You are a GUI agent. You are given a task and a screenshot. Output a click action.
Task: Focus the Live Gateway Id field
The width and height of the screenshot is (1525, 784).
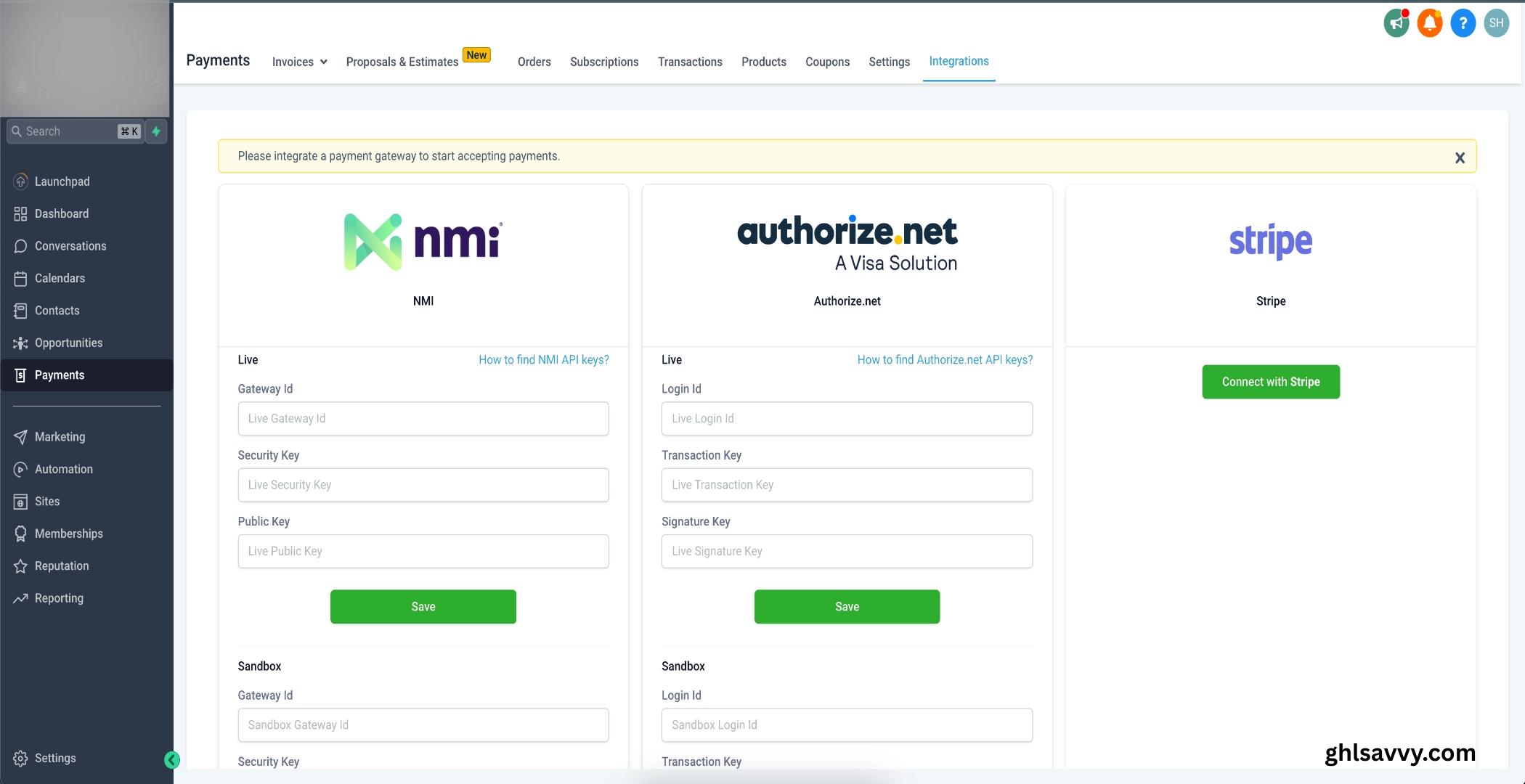pos(423,419)
